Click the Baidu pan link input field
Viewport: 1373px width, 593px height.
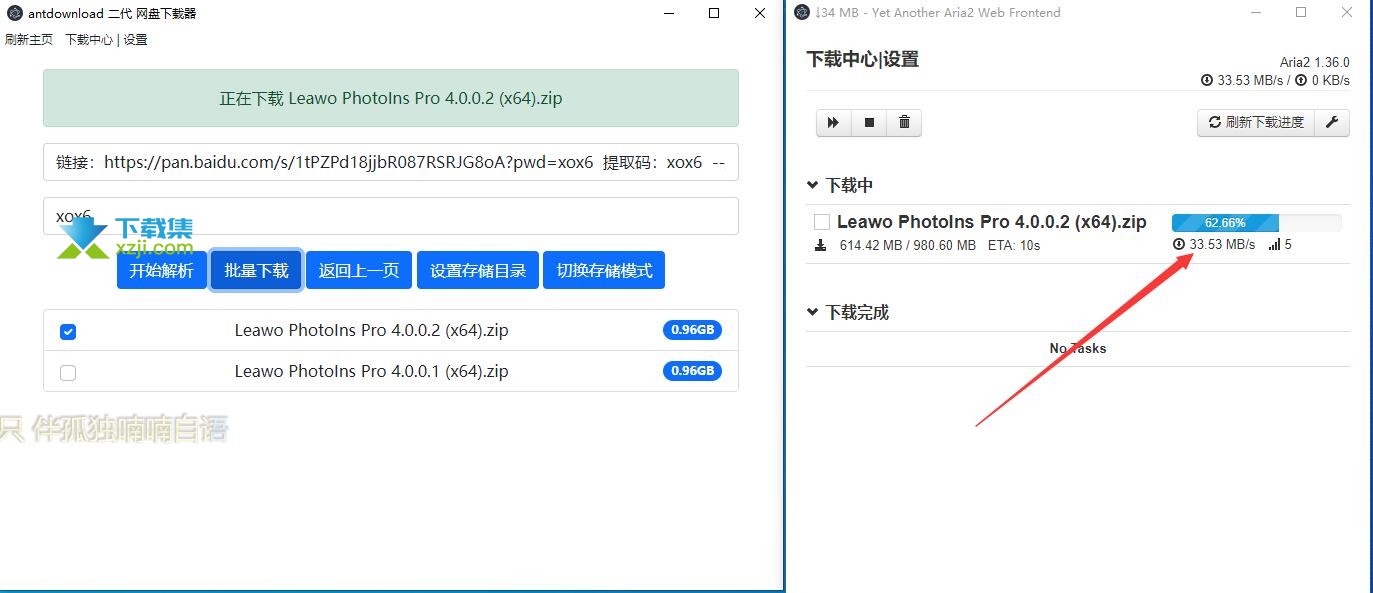[391, 162]
